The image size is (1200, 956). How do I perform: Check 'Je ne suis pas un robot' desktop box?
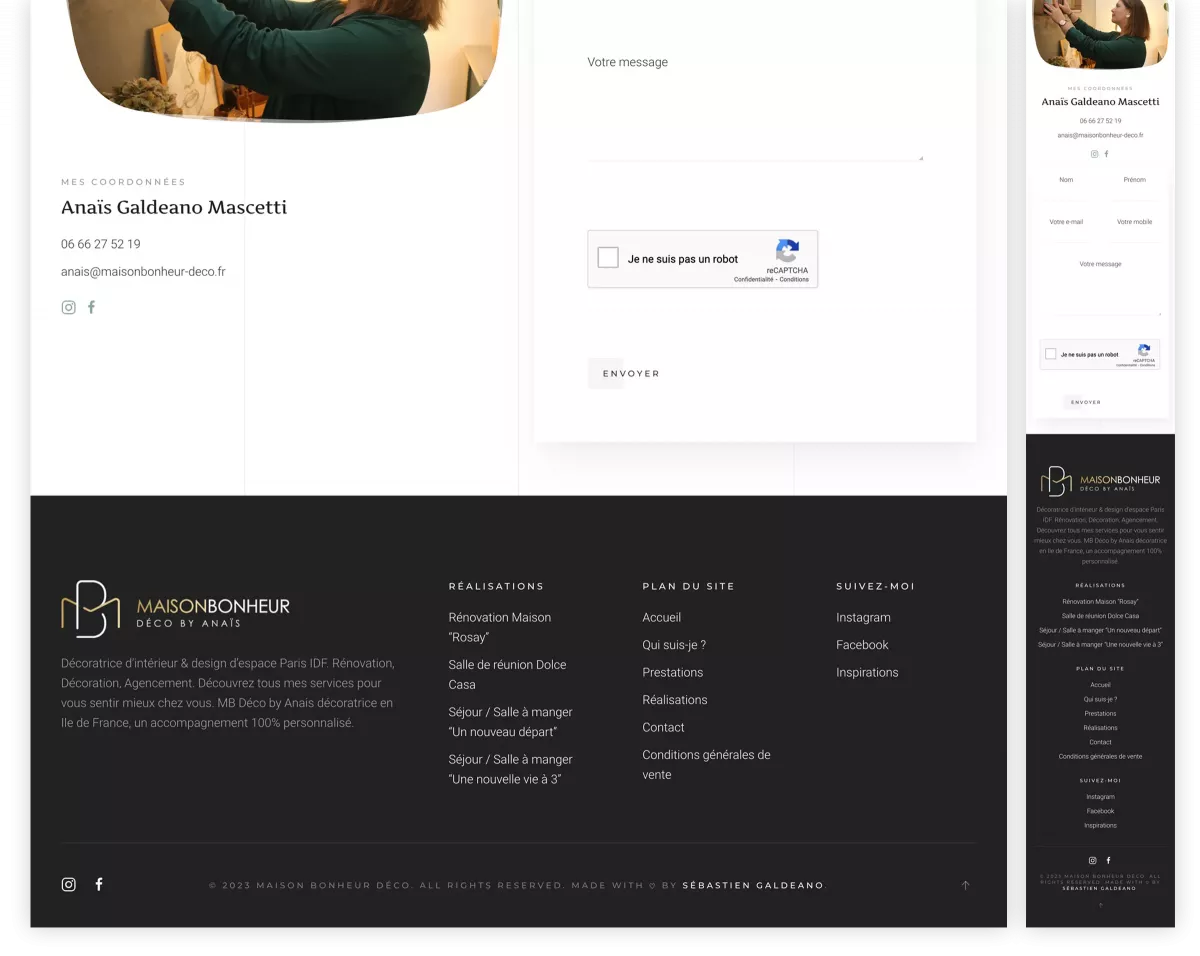click(x=608, y=258)
